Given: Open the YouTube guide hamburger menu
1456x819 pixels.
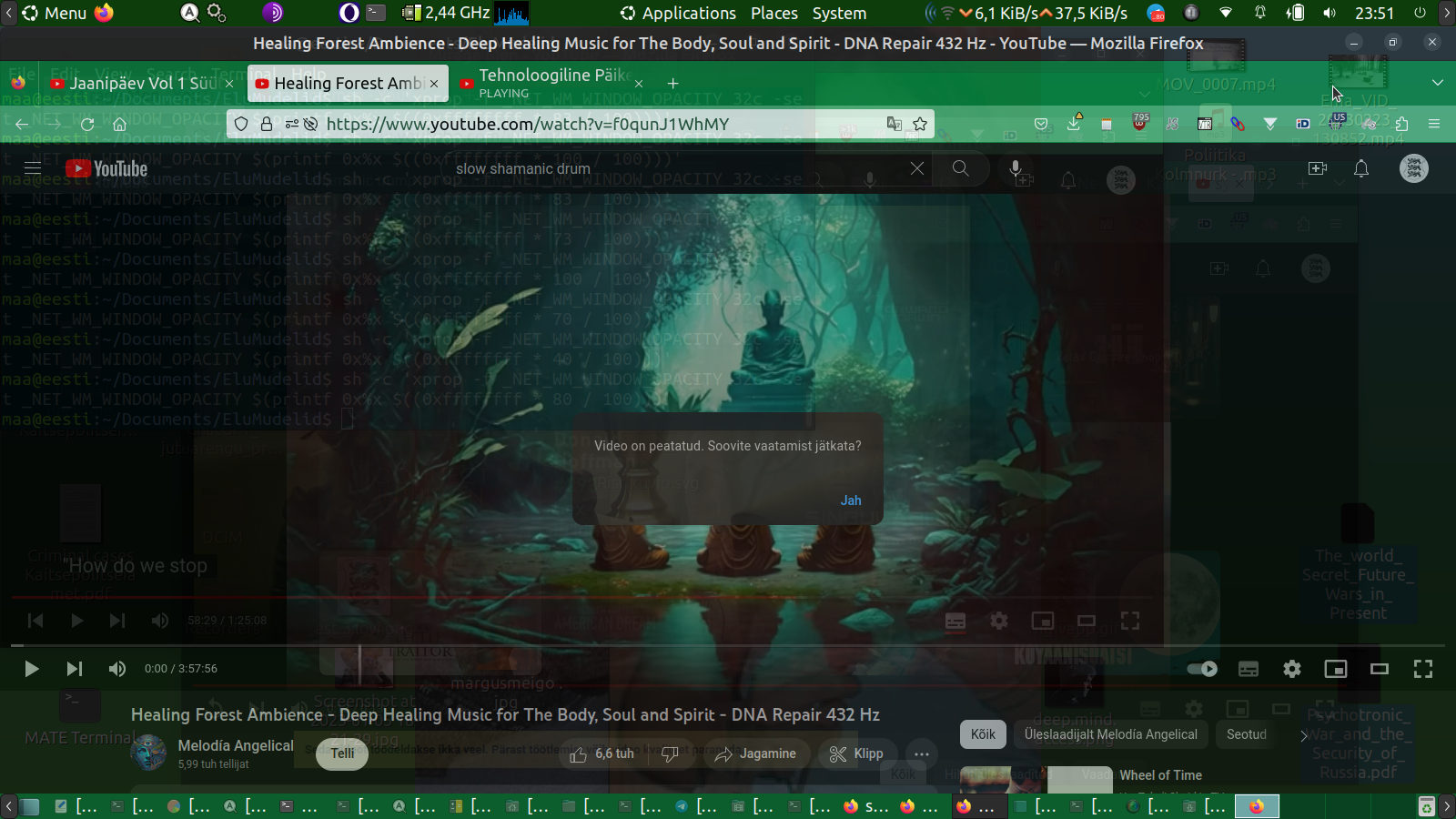Looking at the screenshot, I should pyautogui.click(x=33, y=168).
